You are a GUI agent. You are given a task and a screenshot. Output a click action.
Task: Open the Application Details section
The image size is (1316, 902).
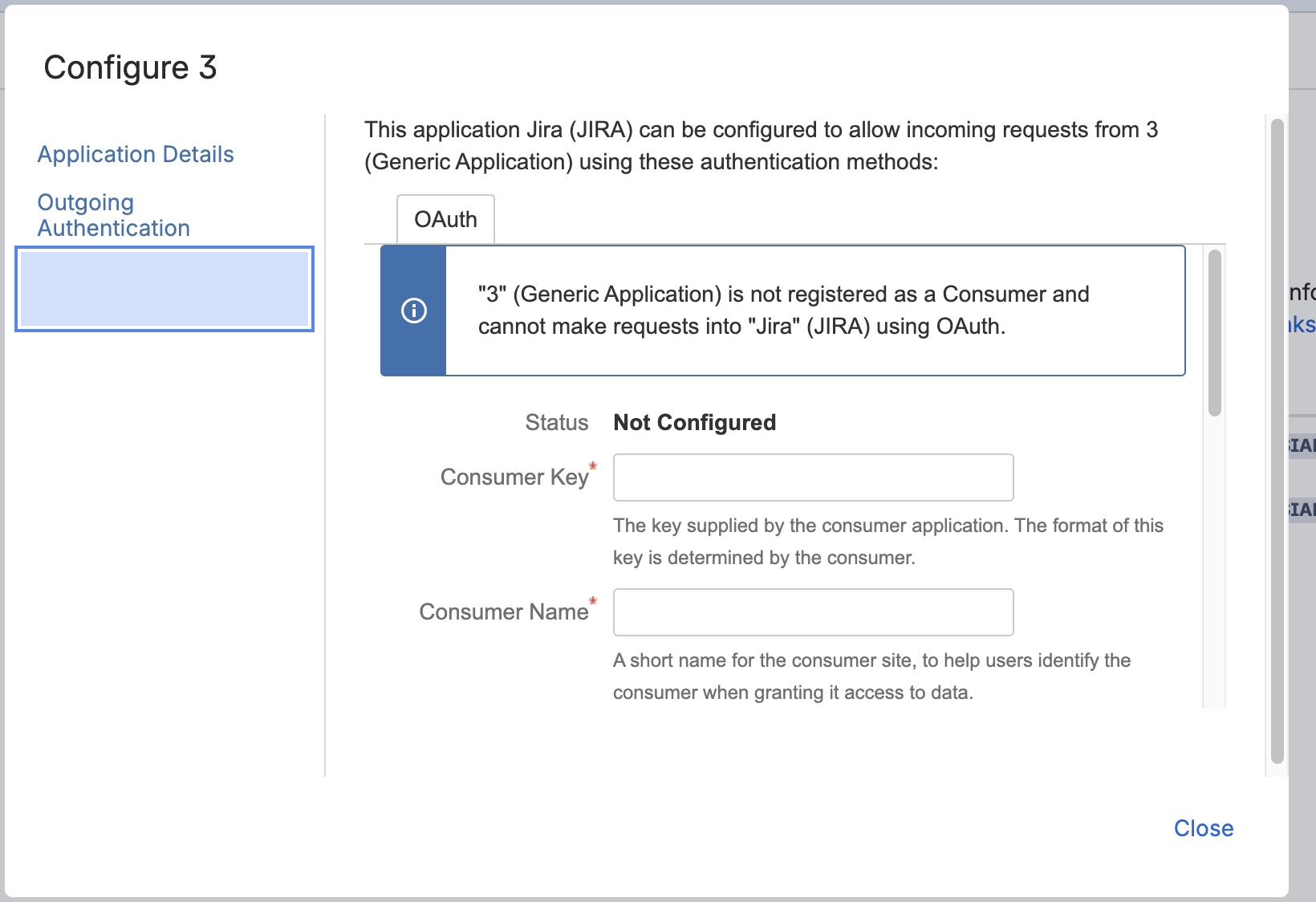(136, 154)
